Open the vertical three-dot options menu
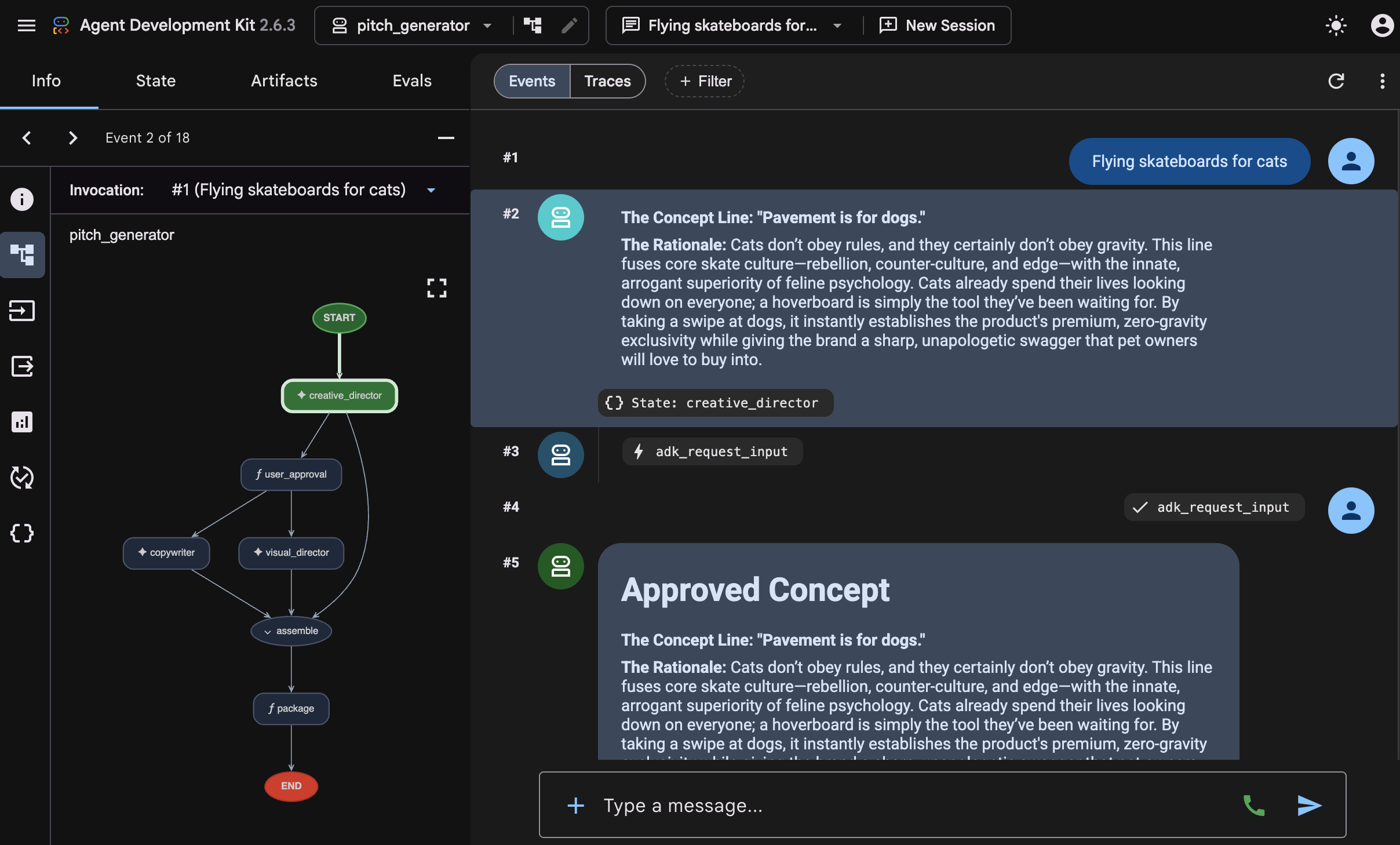 [x=1382, y=81]
